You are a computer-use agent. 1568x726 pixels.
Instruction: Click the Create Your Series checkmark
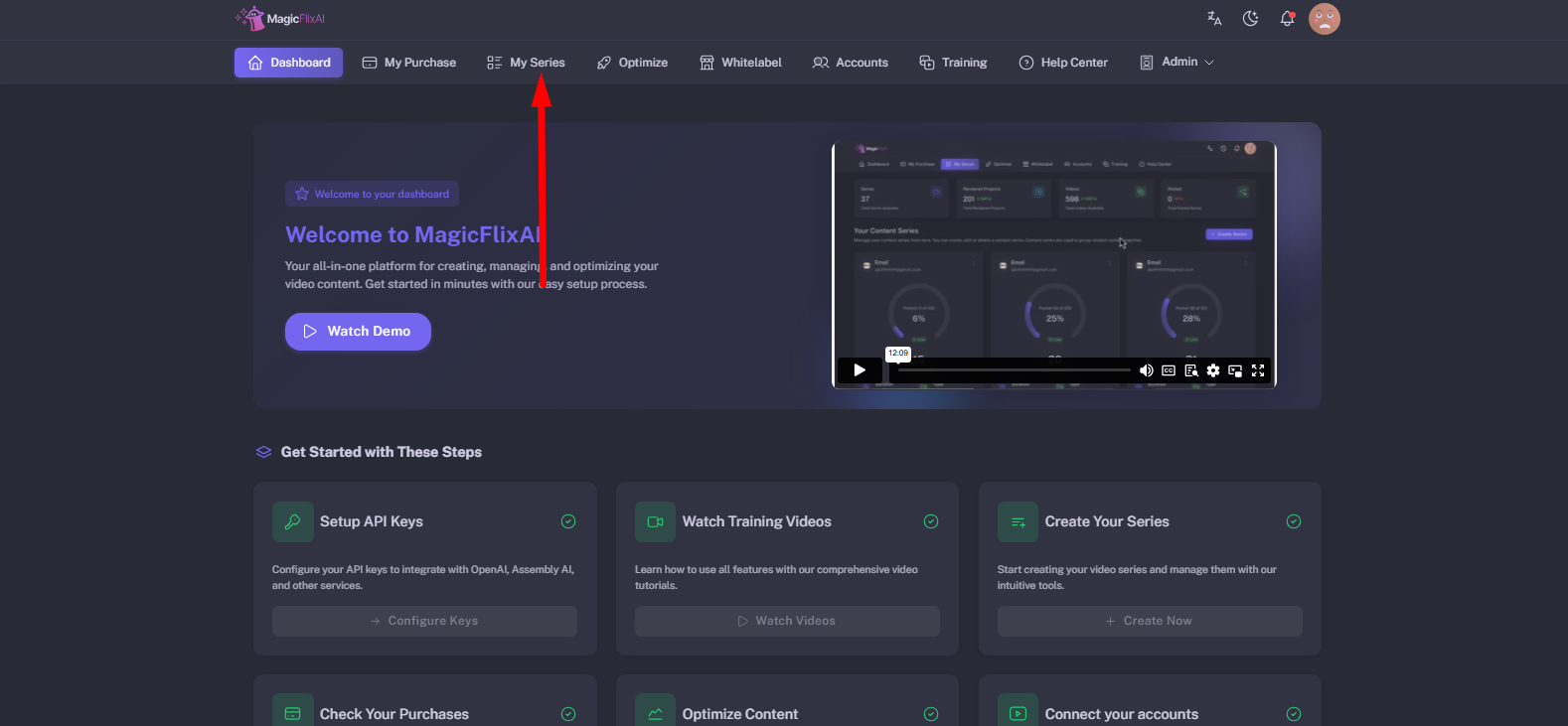click(1294, 521)
